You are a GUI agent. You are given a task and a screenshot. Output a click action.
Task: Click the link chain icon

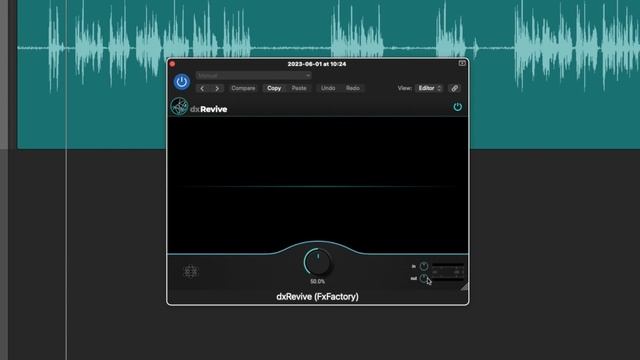point(454,88)
